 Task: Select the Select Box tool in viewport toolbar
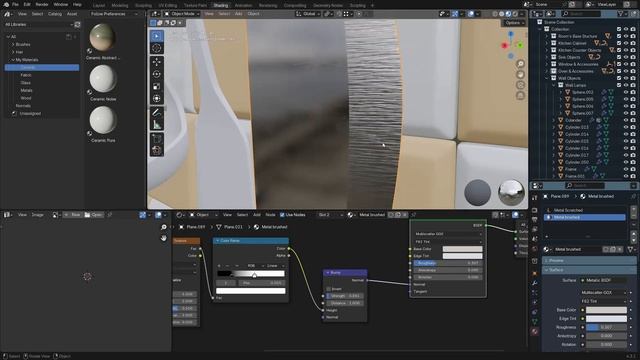(x=156, y=36)
